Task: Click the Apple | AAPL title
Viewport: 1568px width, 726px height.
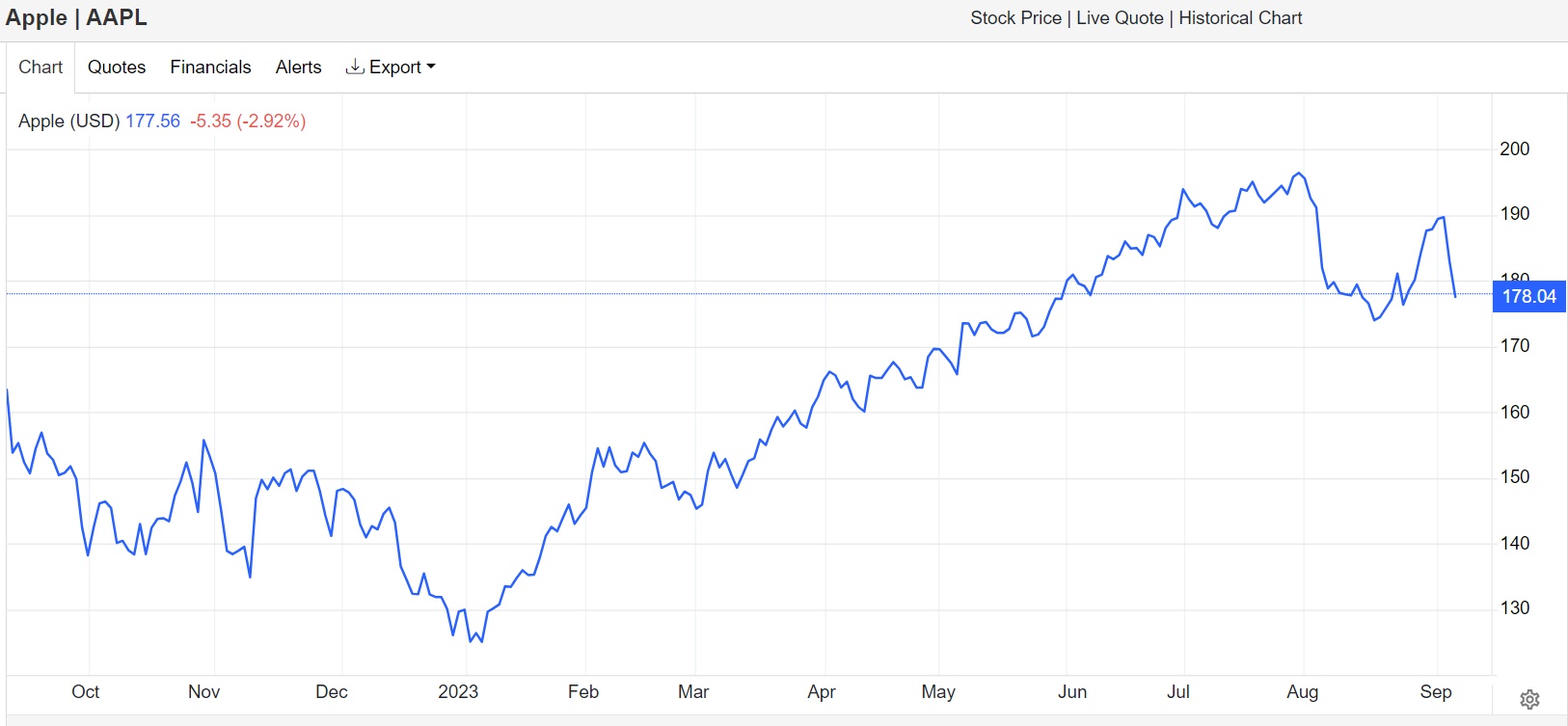Action: tap(76, 18)
